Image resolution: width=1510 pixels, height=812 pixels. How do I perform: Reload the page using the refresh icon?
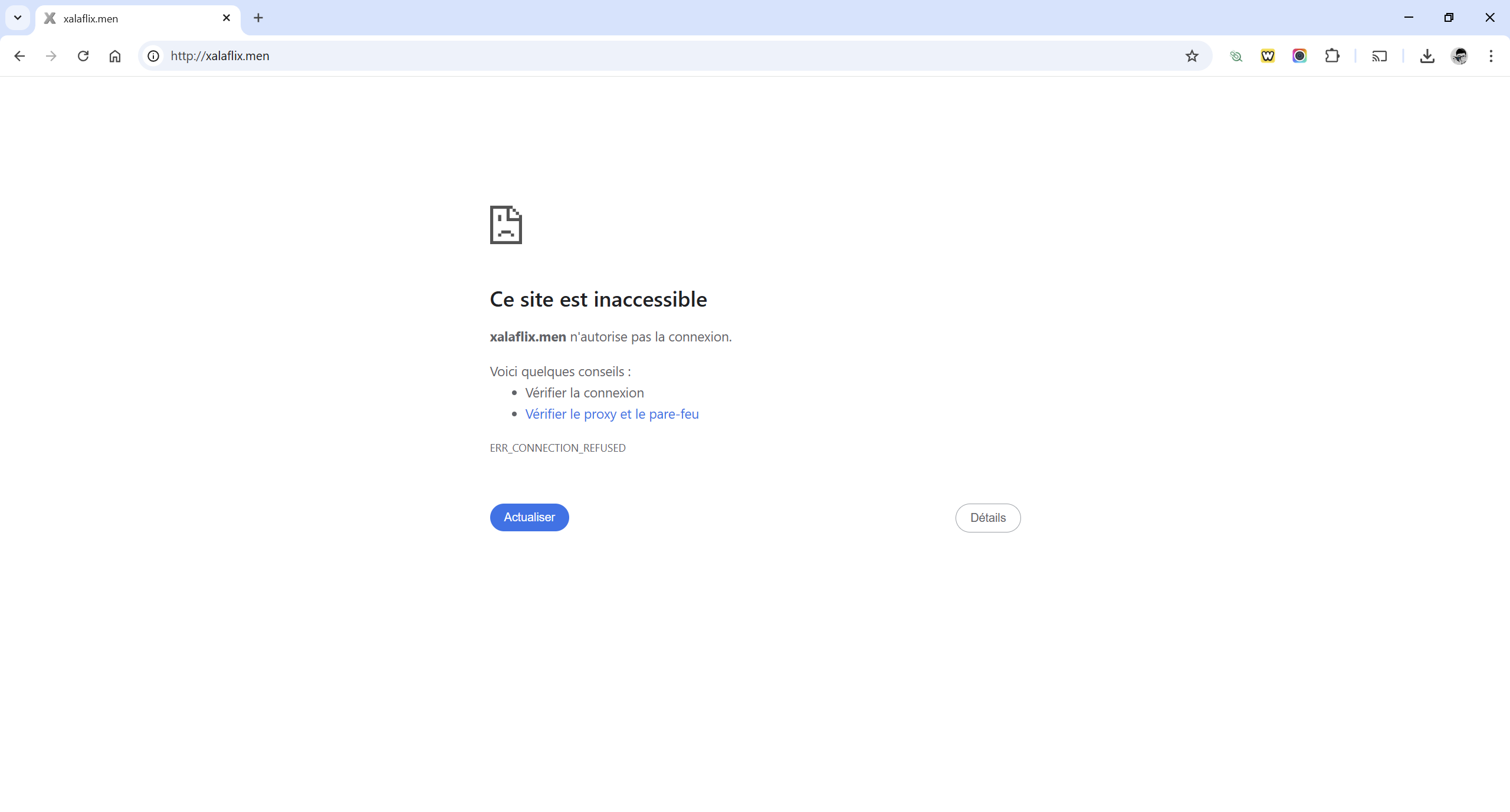83,56
